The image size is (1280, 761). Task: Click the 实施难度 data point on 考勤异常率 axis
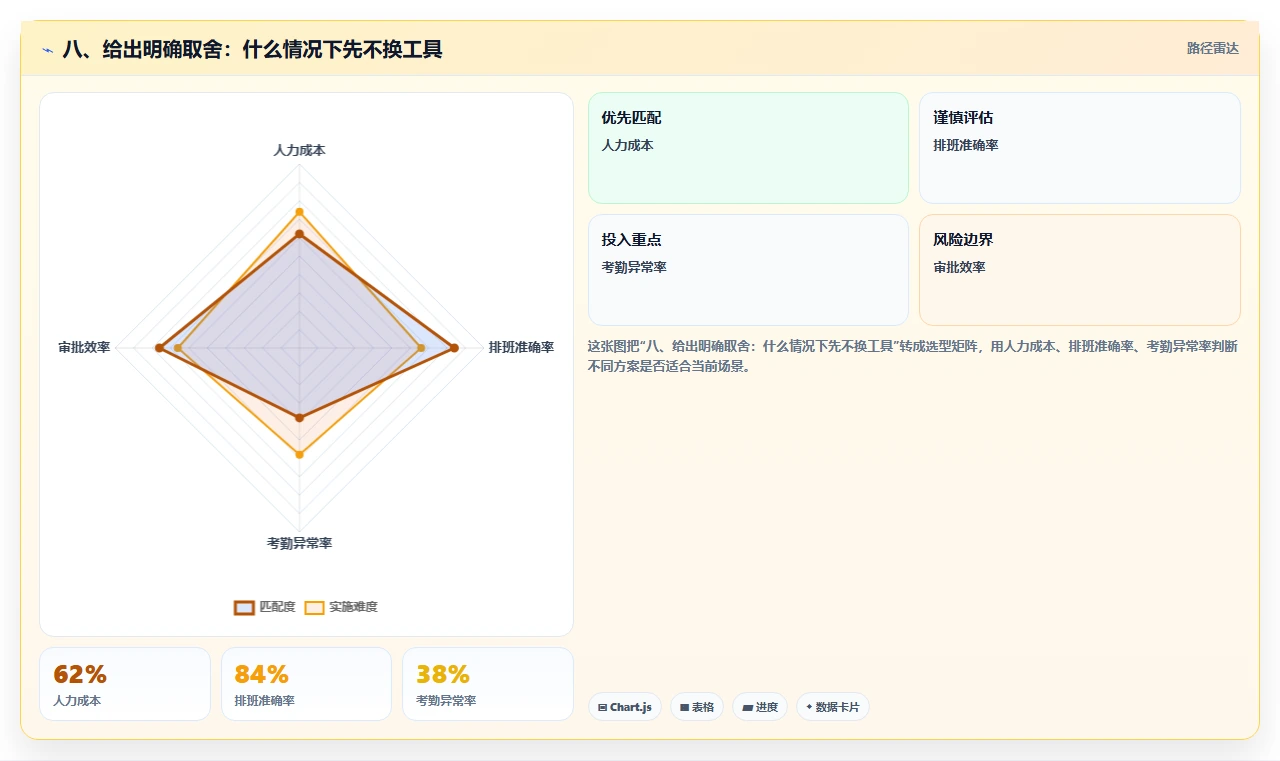[299, 455]
